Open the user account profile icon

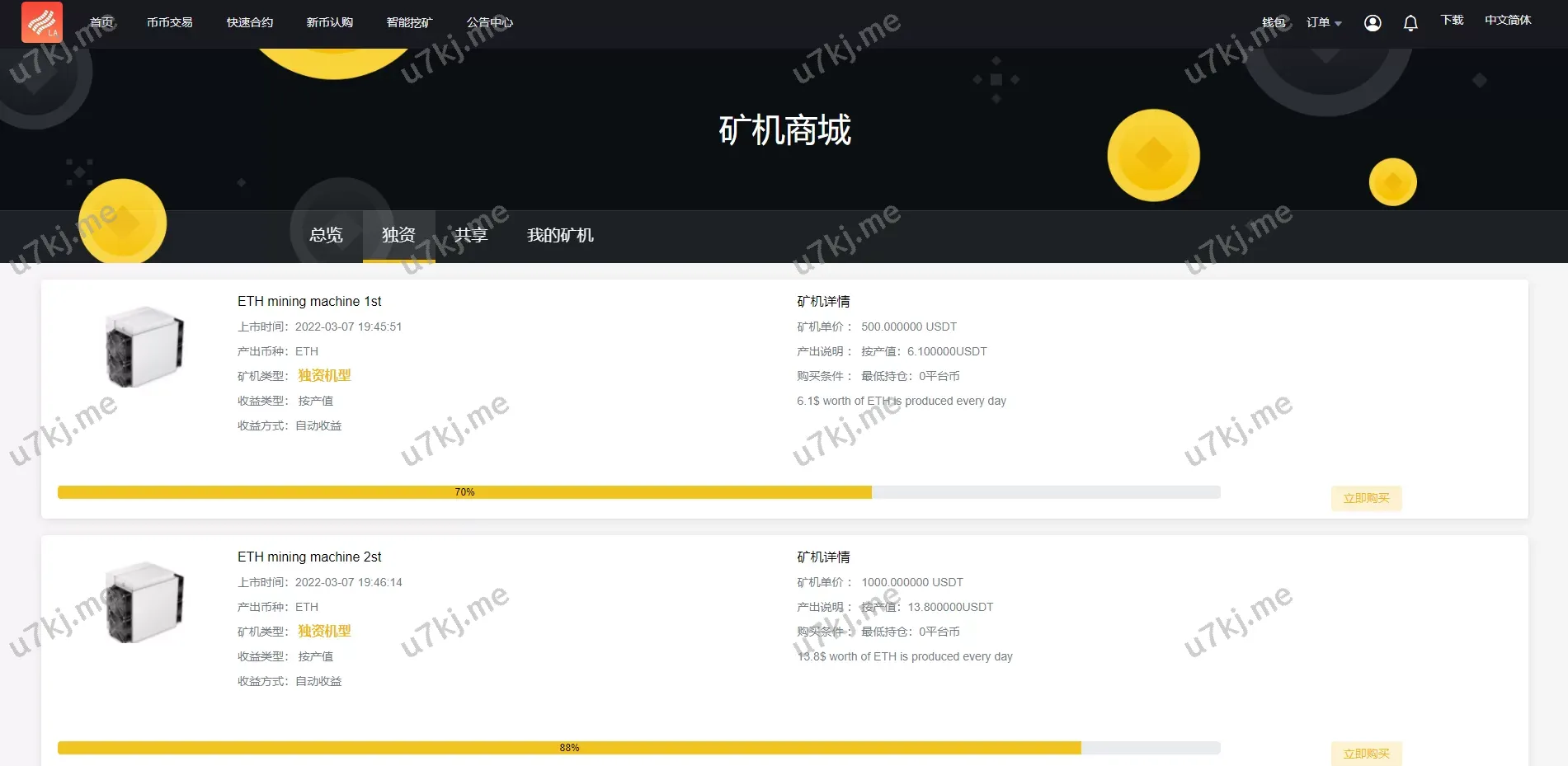[1373, 23]
